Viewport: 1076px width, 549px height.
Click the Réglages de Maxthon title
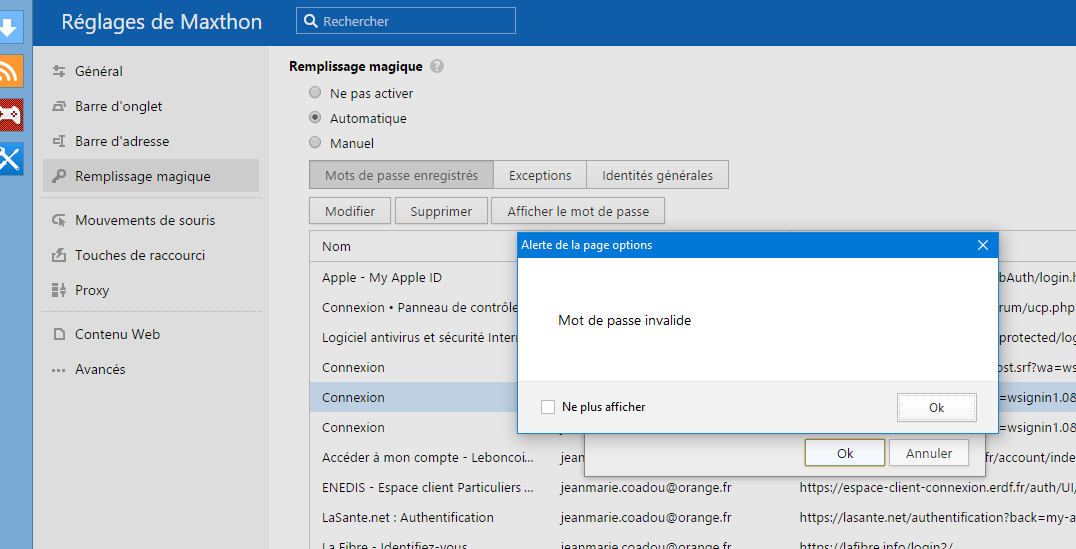point(162,22)
